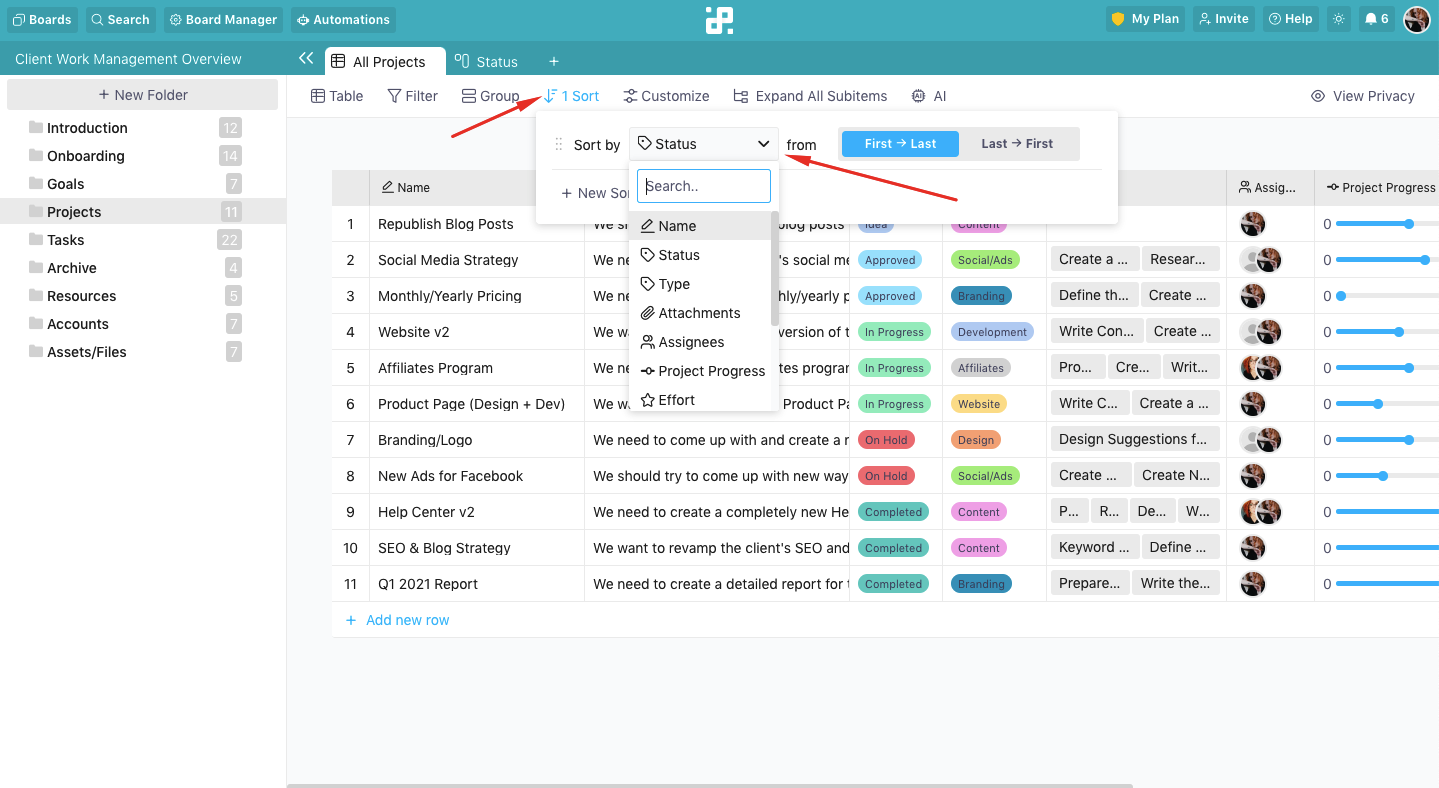
Task: Toggle light/dark theme sun icon
Action: [1339, 19]
